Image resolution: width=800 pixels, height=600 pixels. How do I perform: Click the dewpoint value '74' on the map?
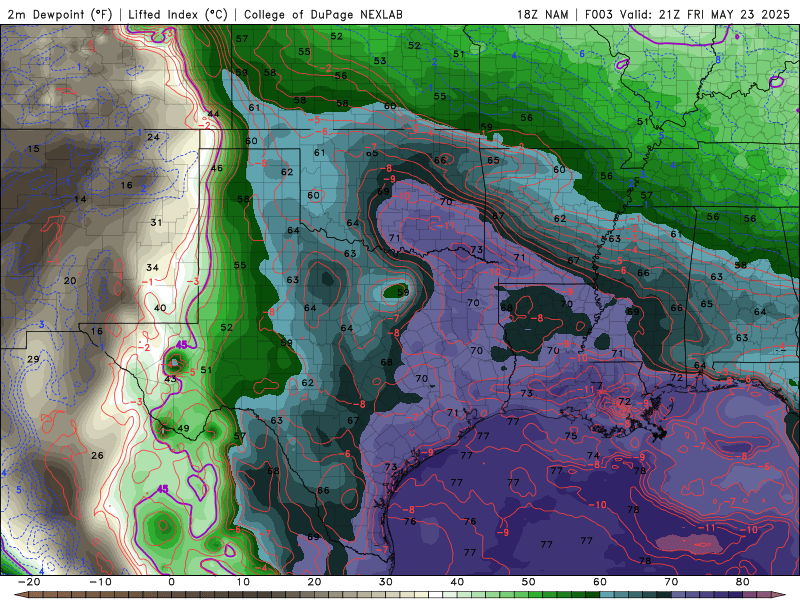[x=593, y=455]
